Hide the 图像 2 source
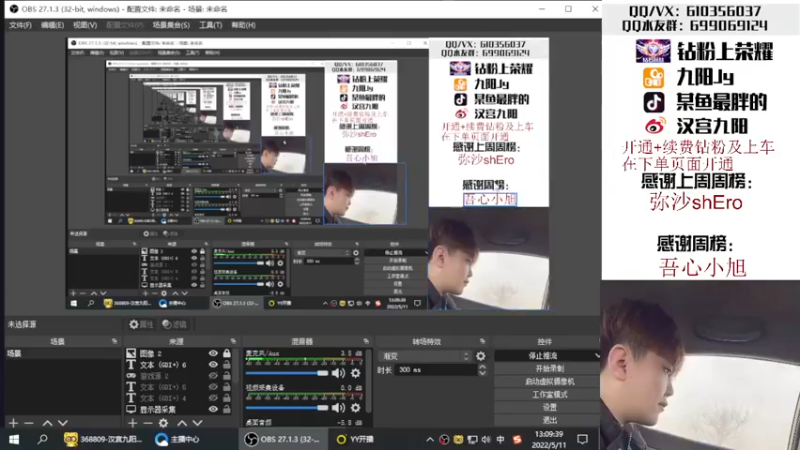Screen dimensions: 800x450 (213, 353)
